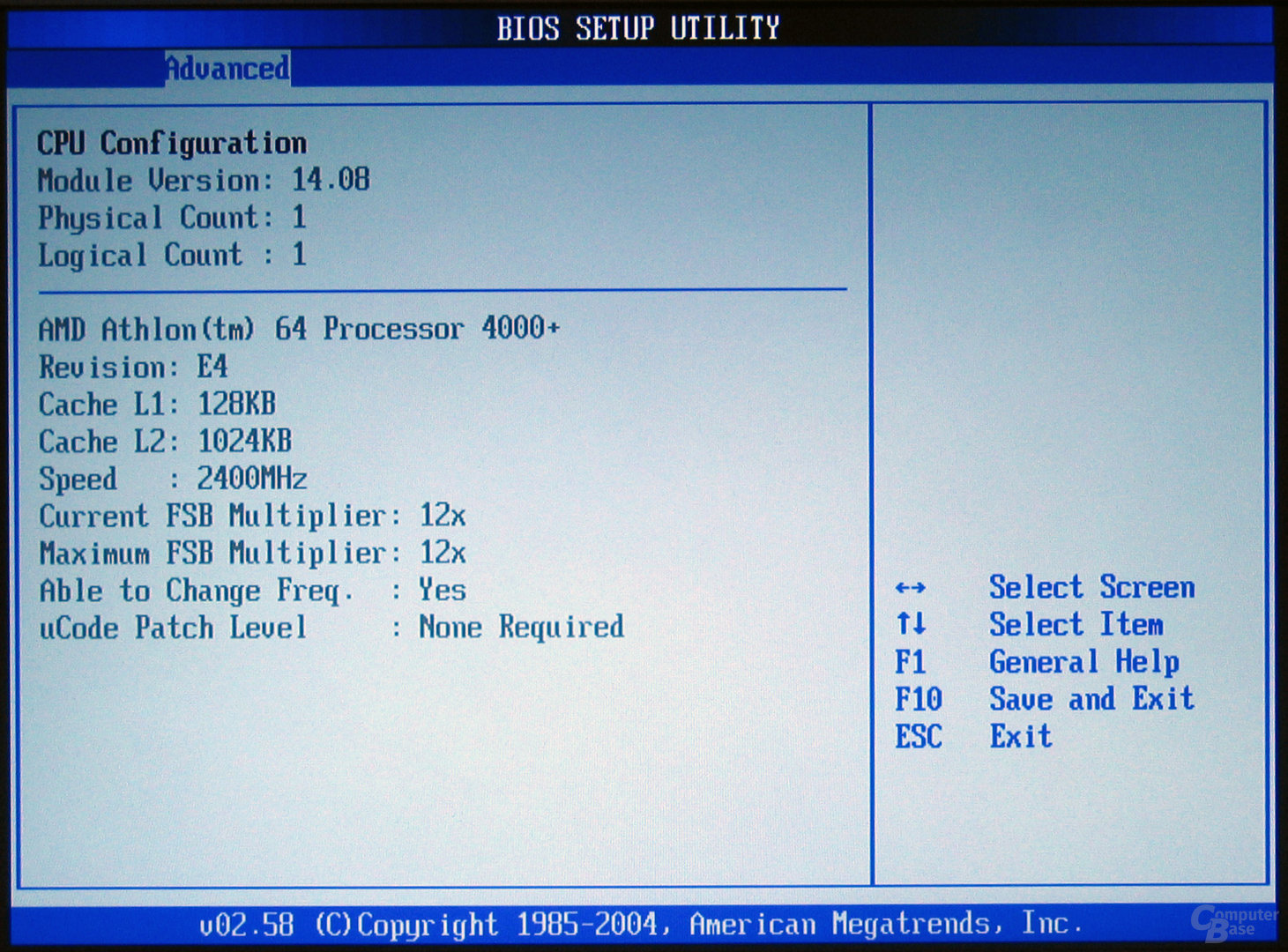The image size is (1288, 952).
Task: Click the F1 key label
Action: click(x=911, y=662)
